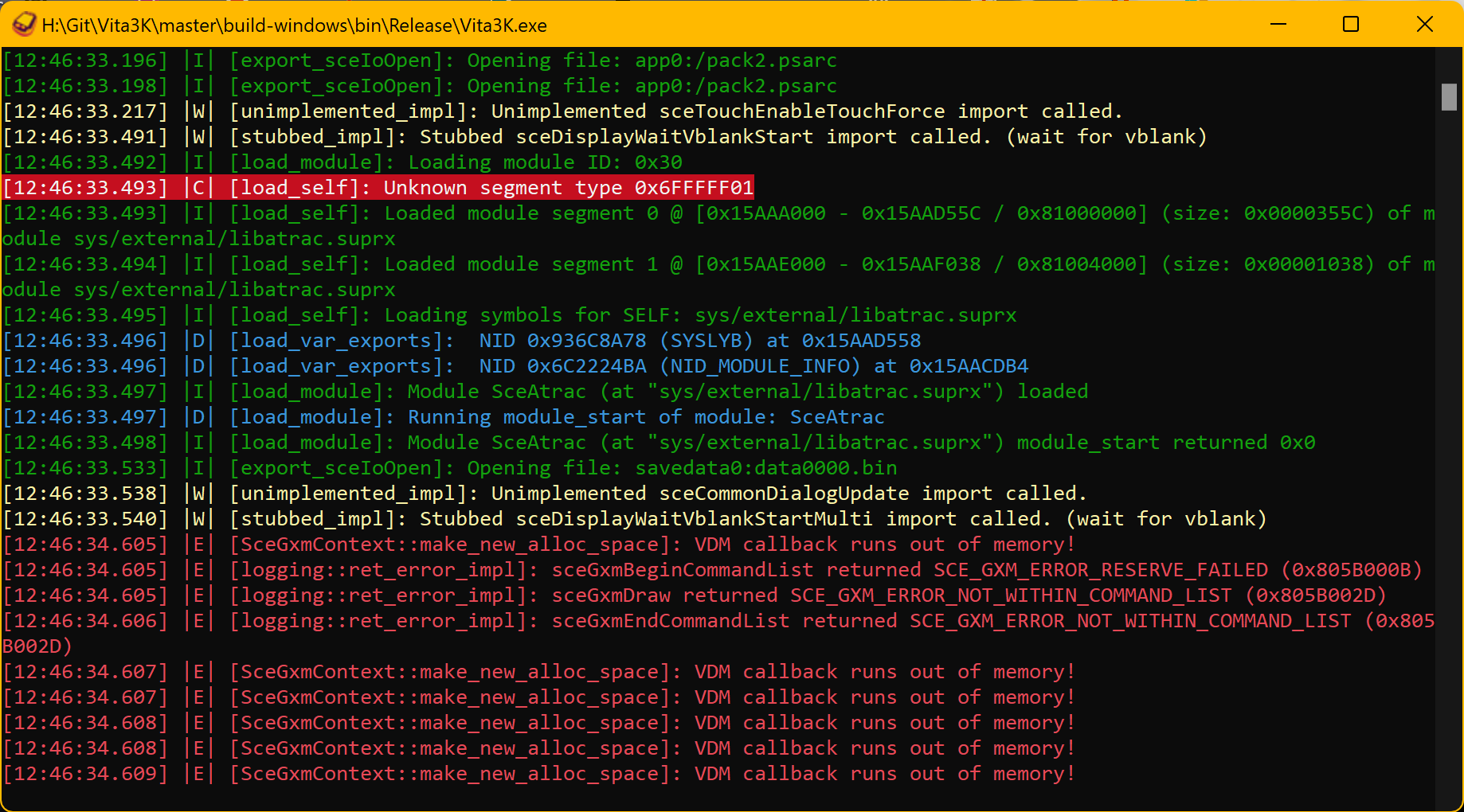
Task: Maximize the Vita3K console window
Action: [1351, 25]
